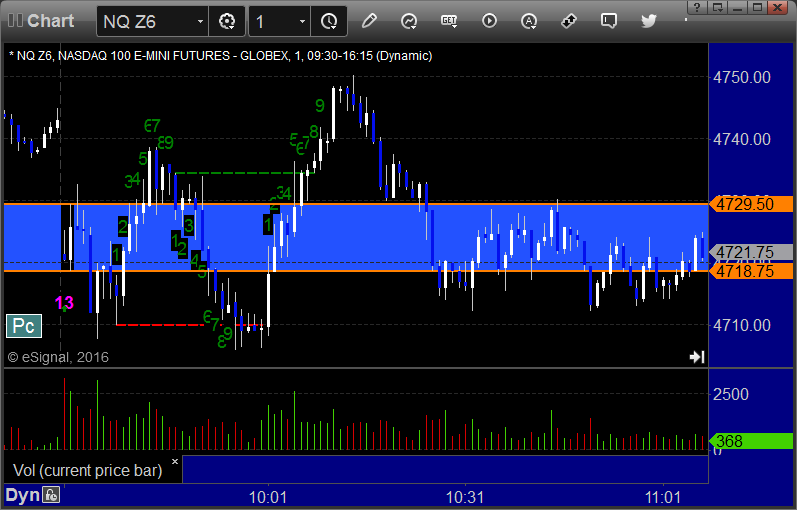Click the 10:01 time axis label
The width and height of the screenshot is (797, 510).
268,497
